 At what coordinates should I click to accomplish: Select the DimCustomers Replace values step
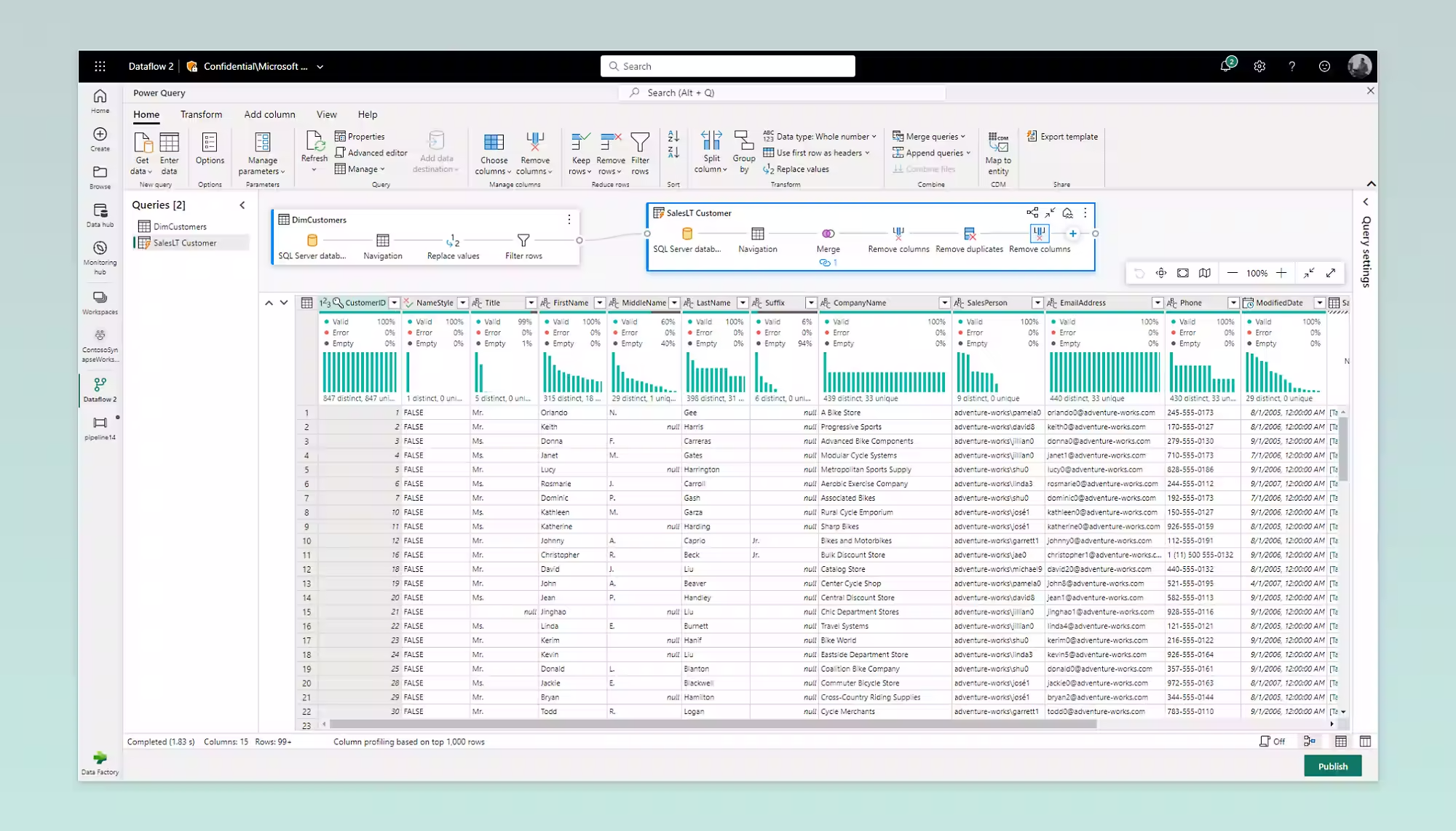(453, 246)
